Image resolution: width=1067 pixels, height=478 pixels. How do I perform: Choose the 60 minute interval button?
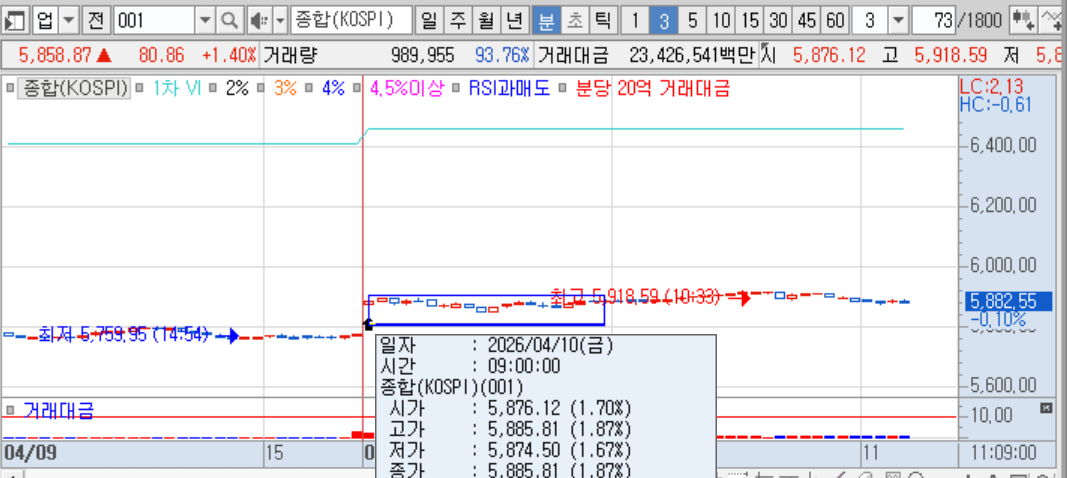[x=835, y=21]
